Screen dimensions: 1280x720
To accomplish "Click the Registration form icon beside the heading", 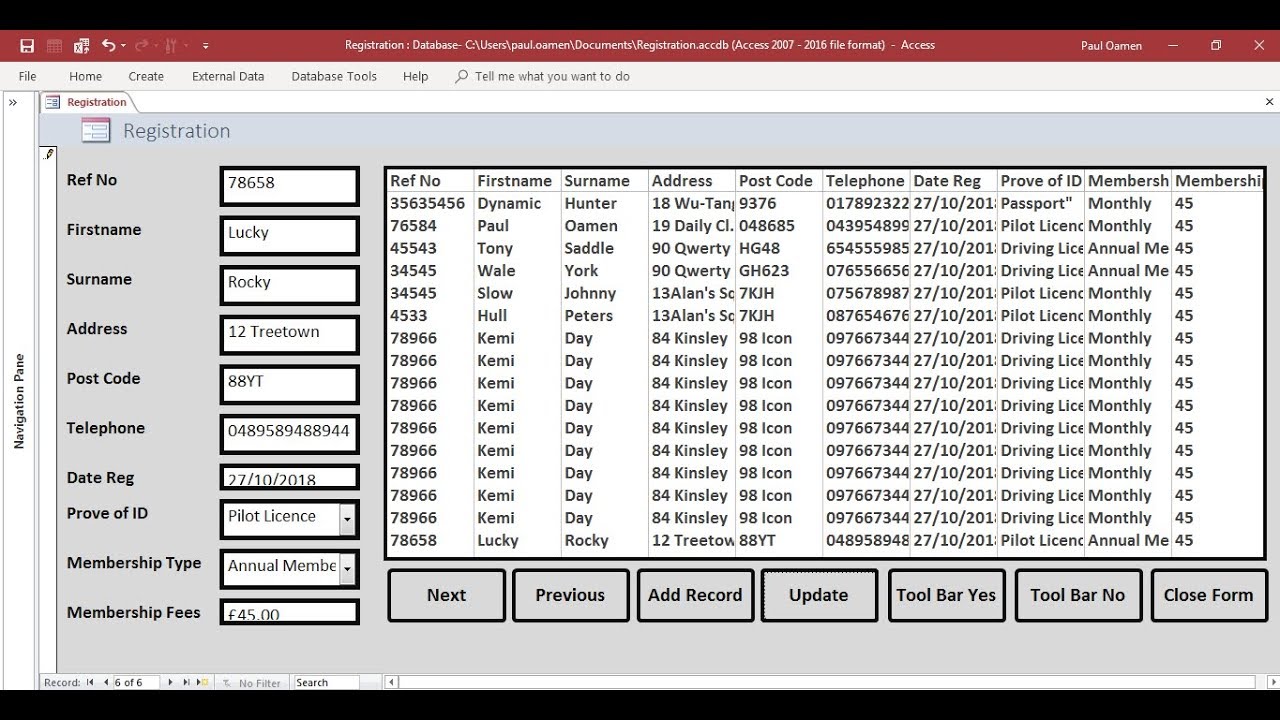I will (96, 131).
